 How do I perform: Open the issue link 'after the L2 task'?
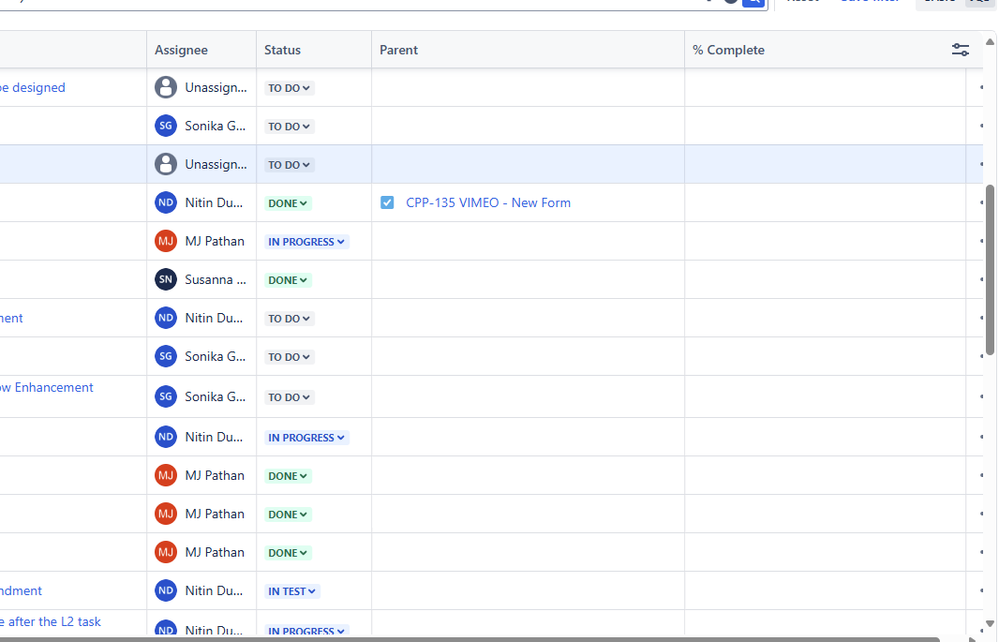tap(50, 622)
